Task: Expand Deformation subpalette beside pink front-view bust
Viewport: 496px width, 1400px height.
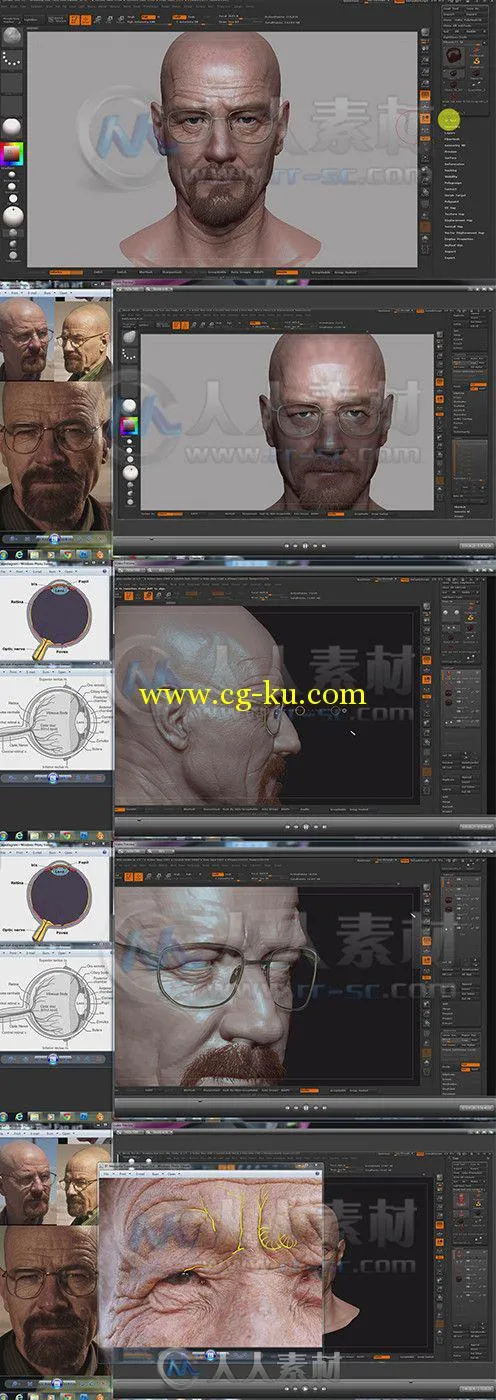Action: click(x=454, y=164)
